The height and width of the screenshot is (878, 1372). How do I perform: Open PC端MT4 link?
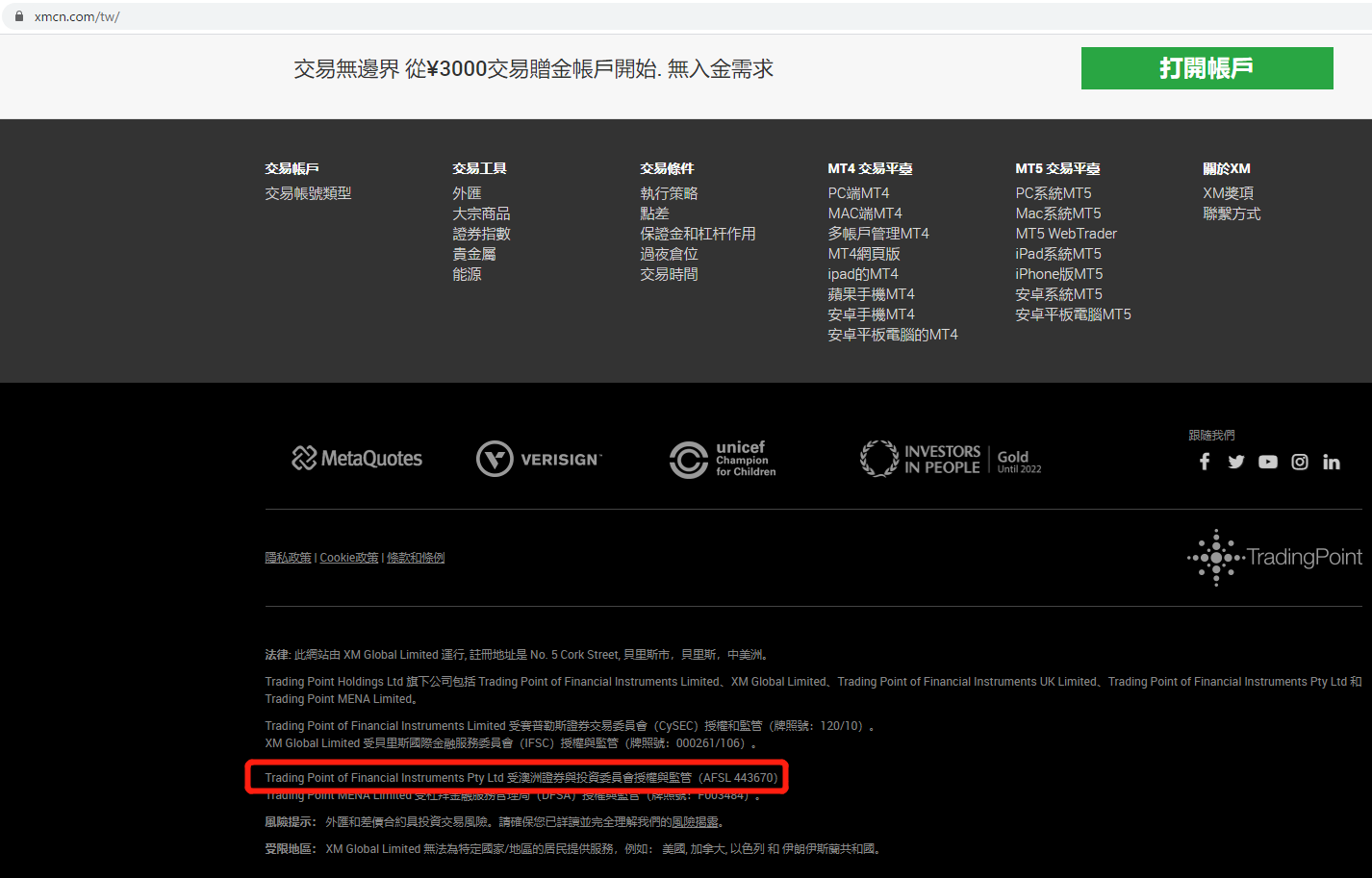858,193
